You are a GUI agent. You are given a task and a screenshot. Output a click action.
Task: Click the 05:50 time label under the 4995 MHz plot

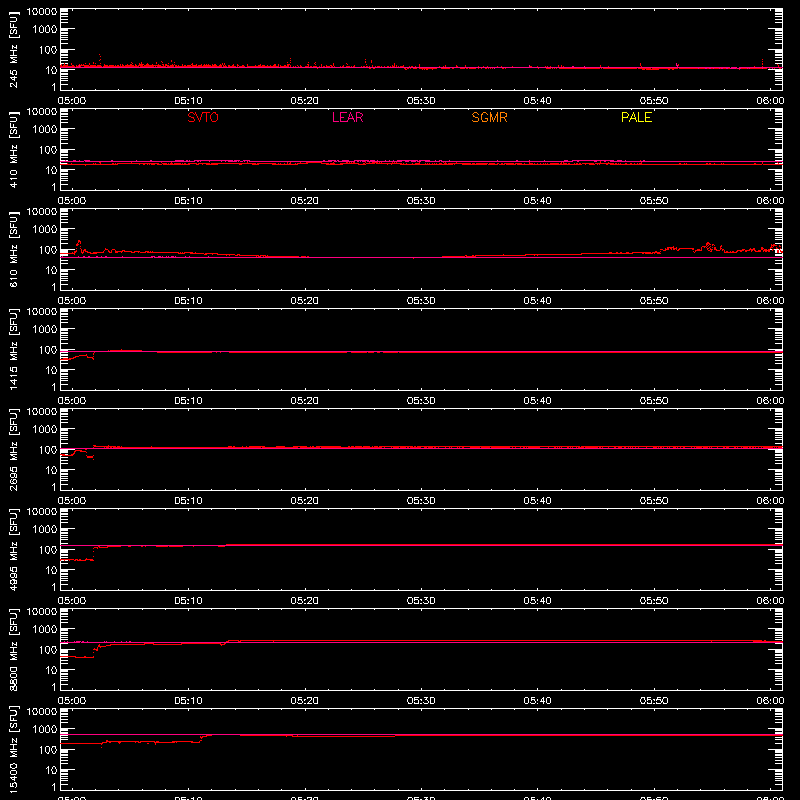(654, 601)
